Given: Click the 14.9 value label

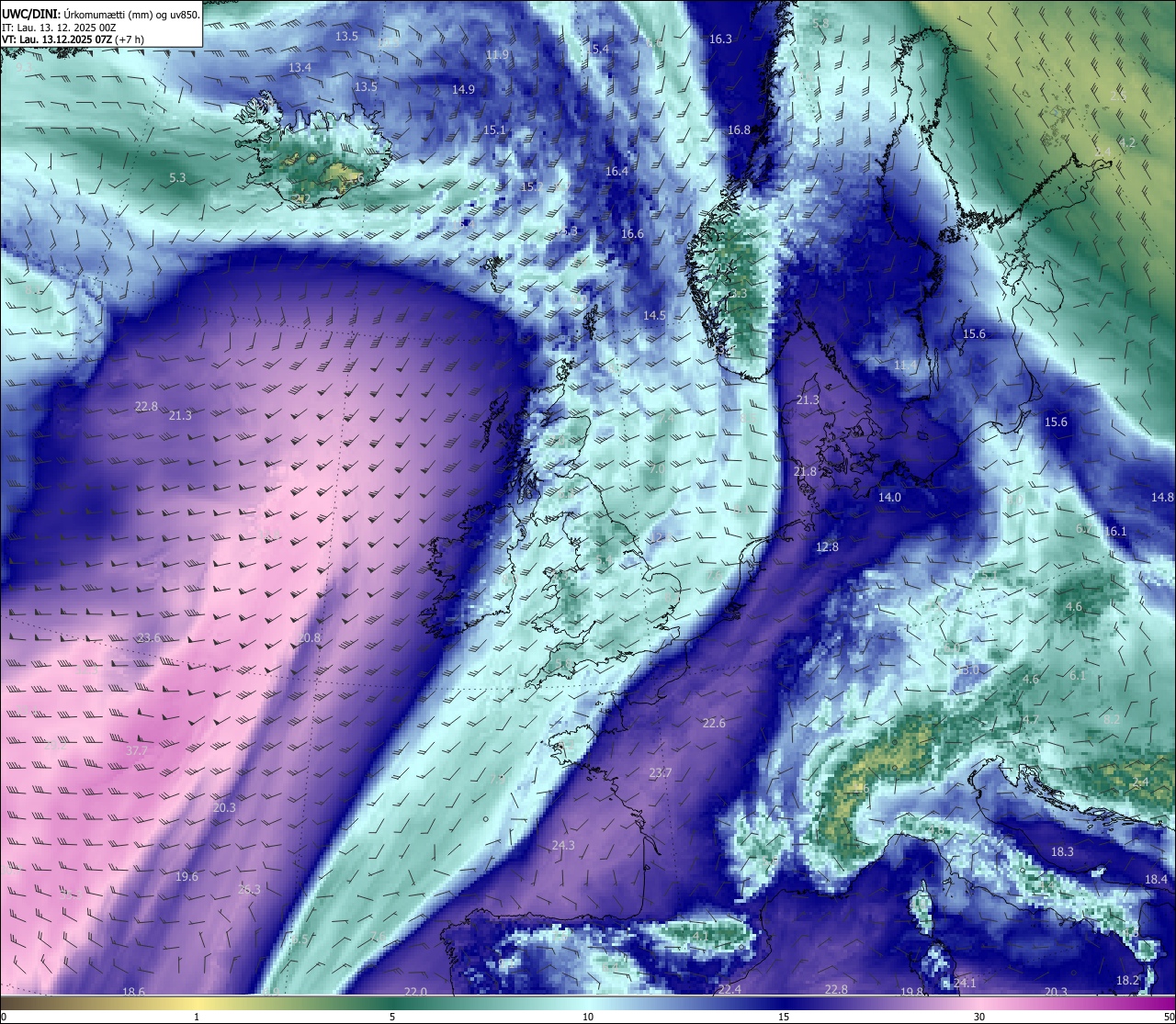Looking at the screenshot, I should (463, 90).
